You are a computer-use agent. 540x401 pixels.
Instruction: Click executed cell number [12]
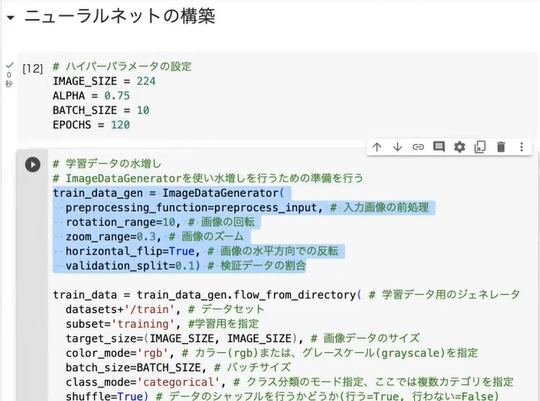pyautogui.click(x=33, y=69)
